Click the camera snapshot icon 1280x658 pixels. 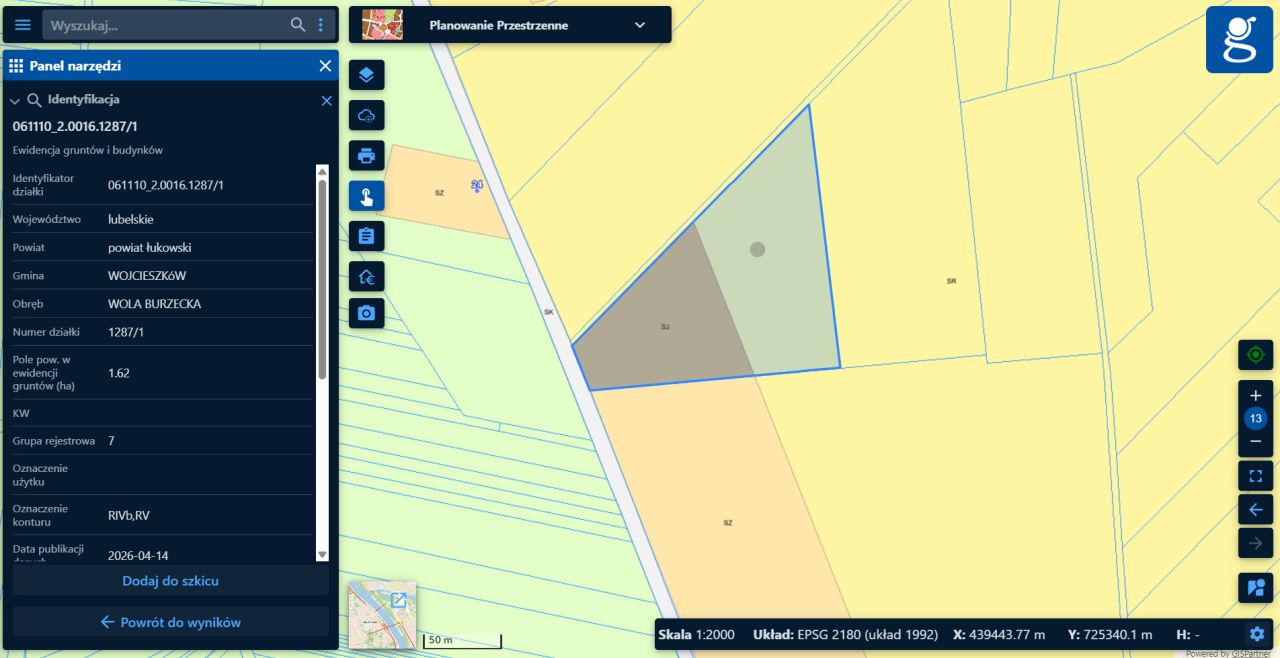pyautogui.click(x=366, y=314)
